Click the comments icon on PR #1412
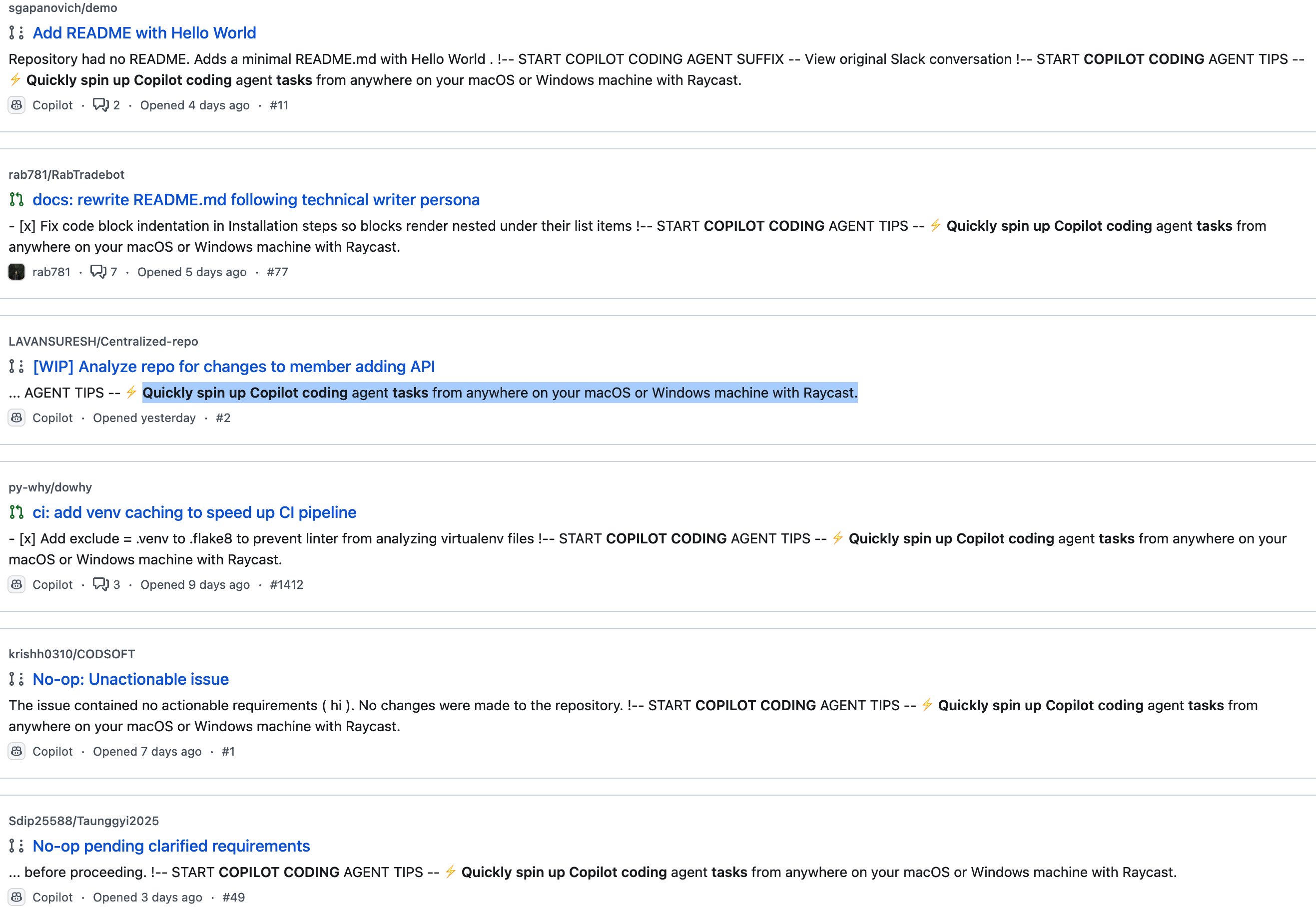 (101, 585)
